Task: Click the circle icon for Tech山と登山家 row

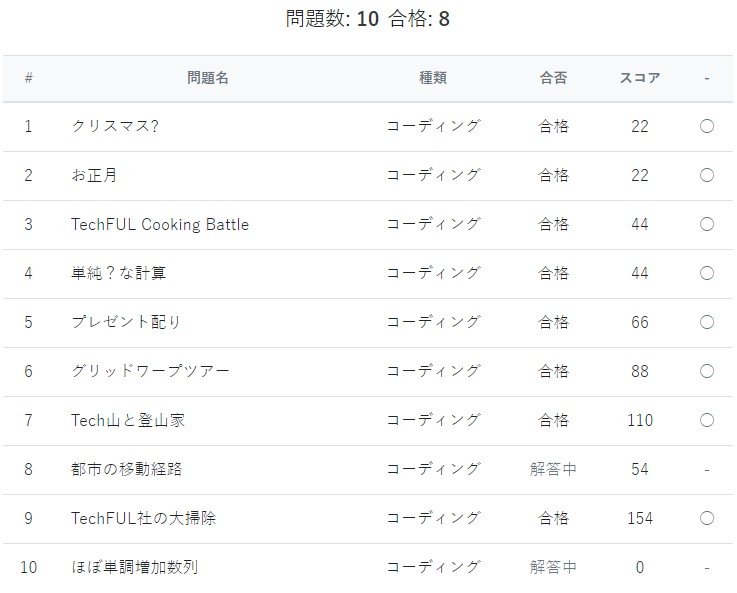Action: tap(707, 420)
